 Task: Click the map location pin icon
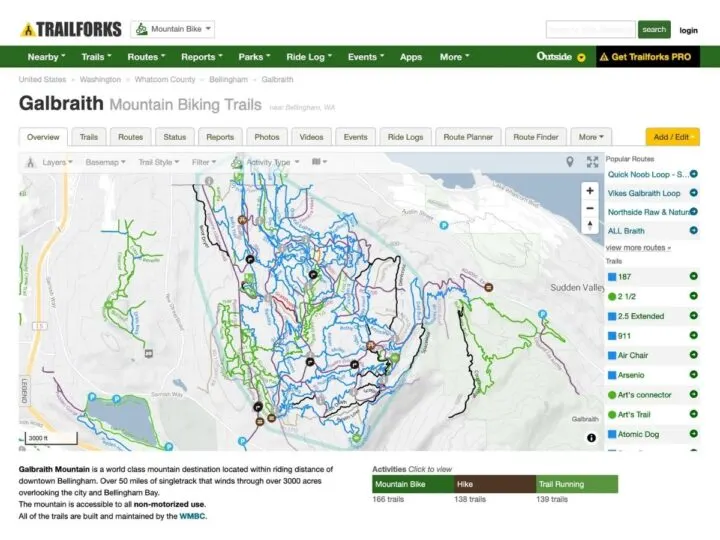[569, 162]
